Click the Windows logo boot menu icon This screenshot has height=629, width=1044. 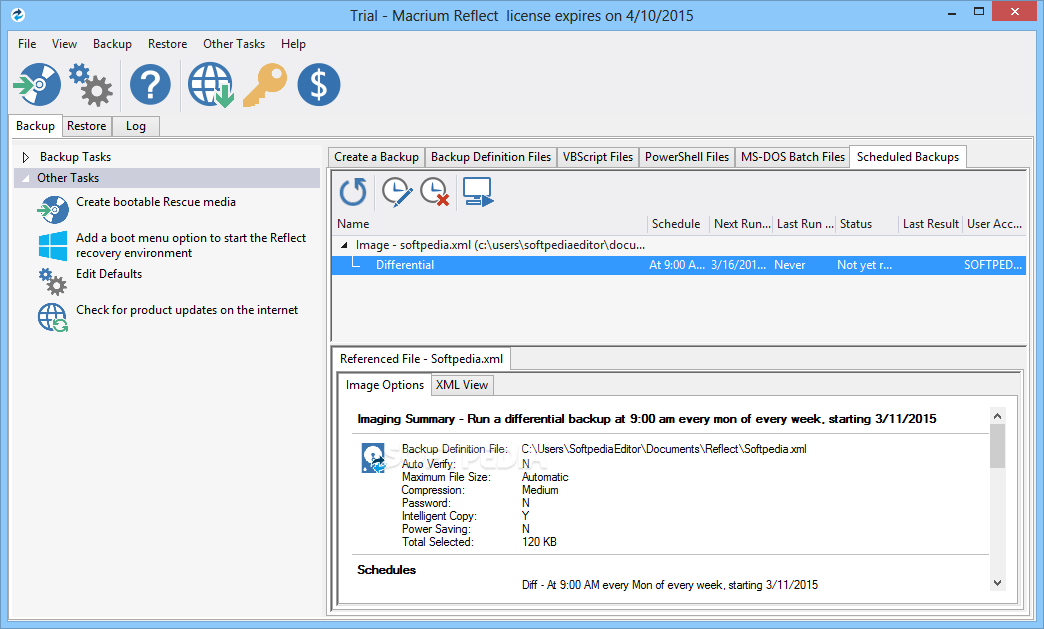coord(53,246)
